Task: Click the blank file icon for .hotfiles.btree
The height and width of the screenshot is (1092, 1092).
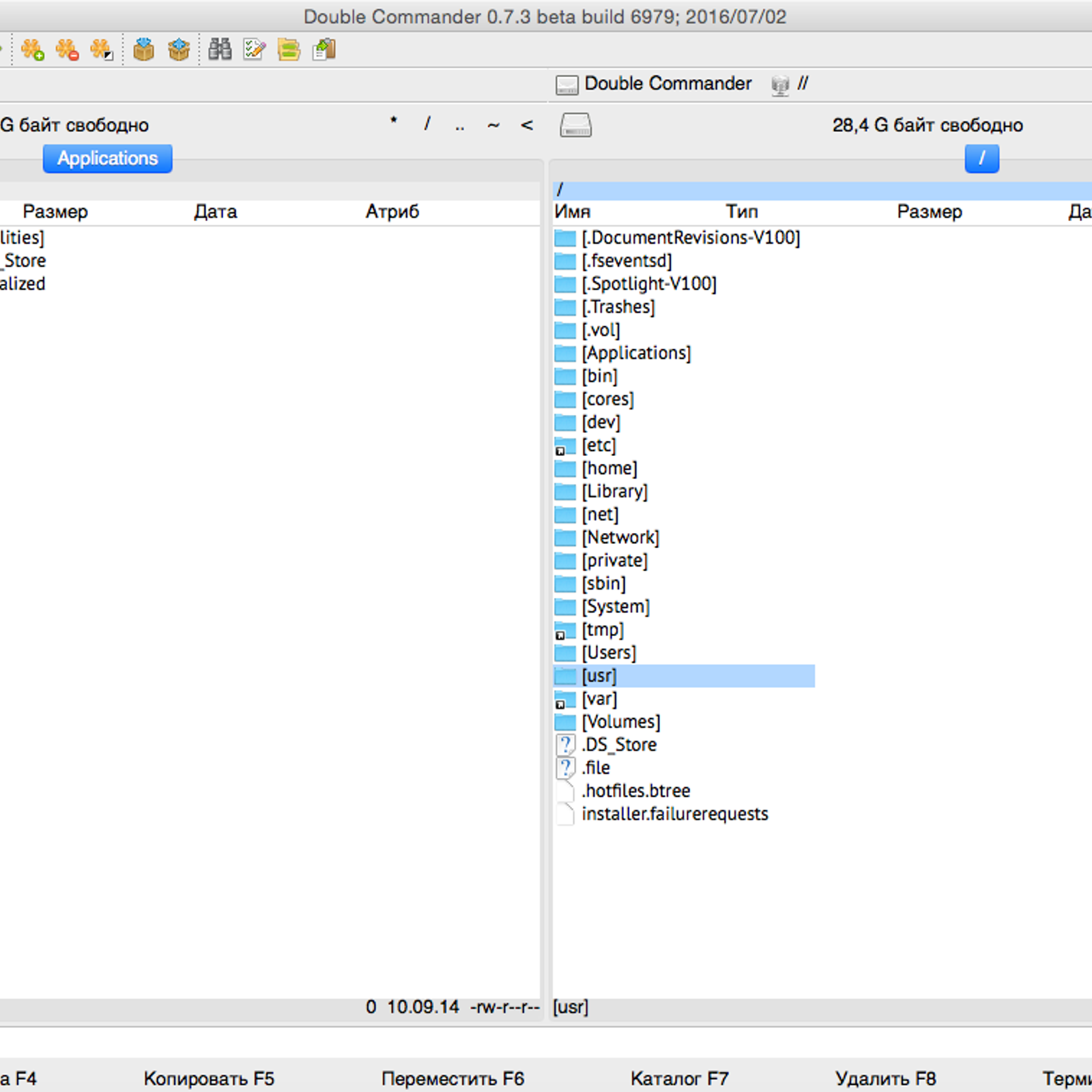Action: [565, 791]
